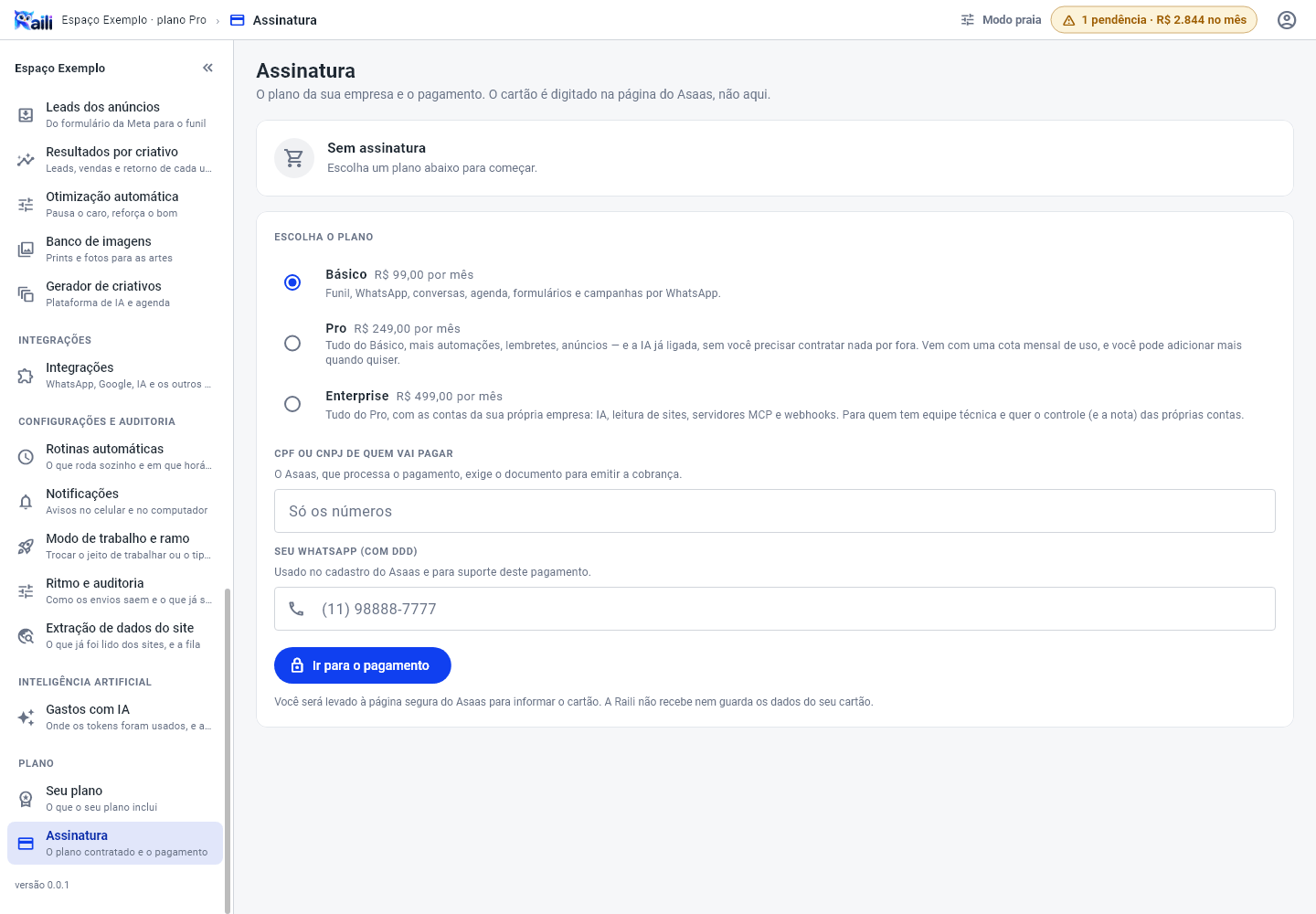Click Integrações puzzle piece icon
Image resolution: width=1316 pixels, height=914 pixels.
(26, 376)
